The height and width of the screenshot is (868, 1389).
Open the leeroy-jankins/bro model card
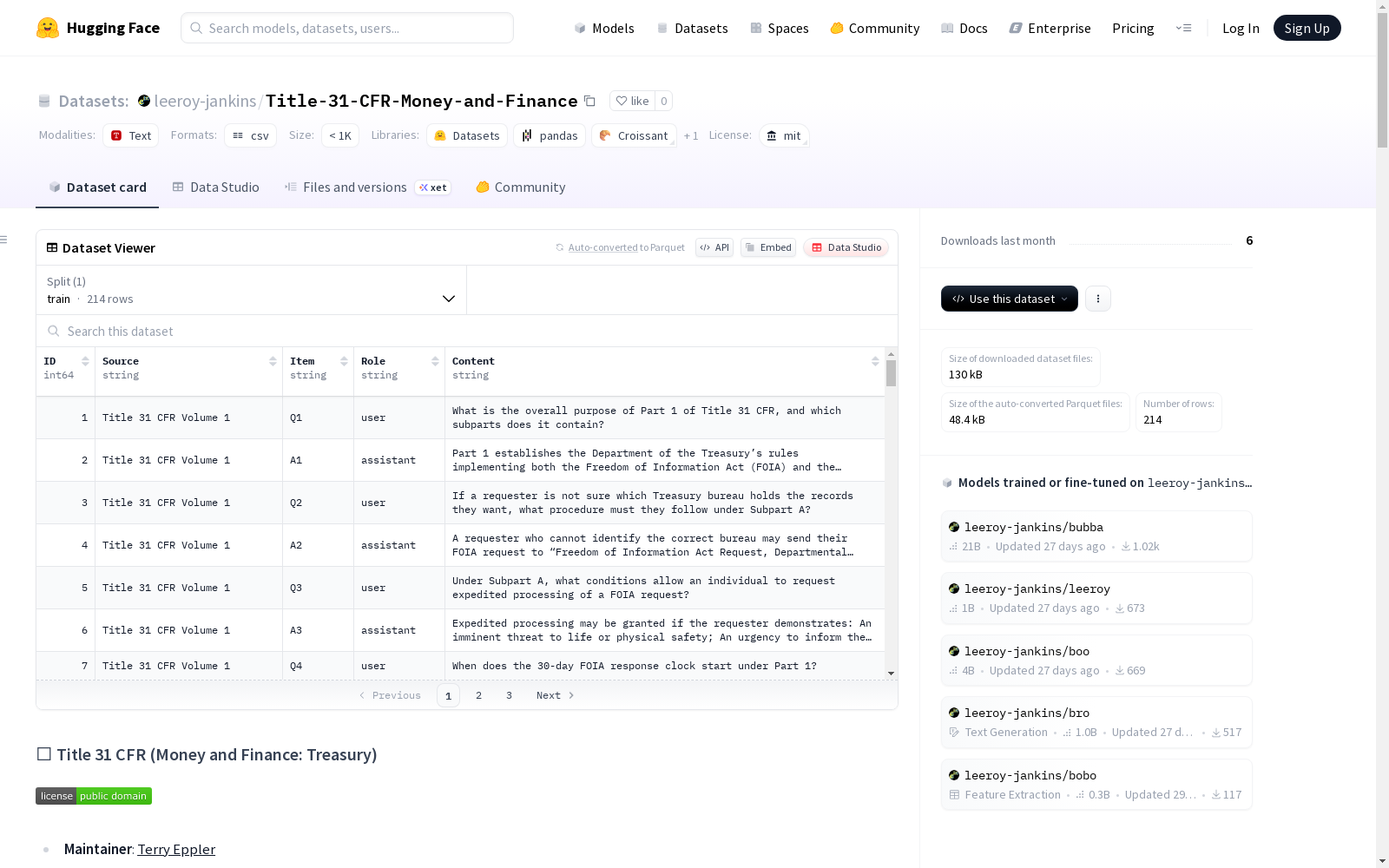(1096, 722)
